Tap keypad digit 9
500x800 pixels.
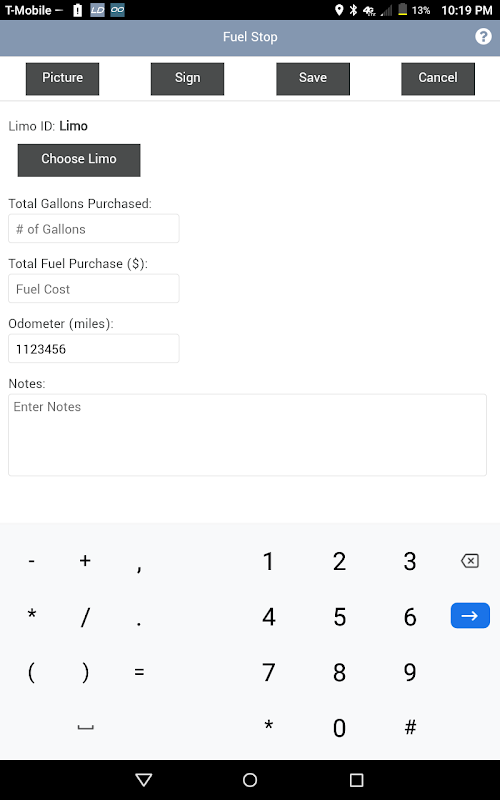click(x=410, y=672)
